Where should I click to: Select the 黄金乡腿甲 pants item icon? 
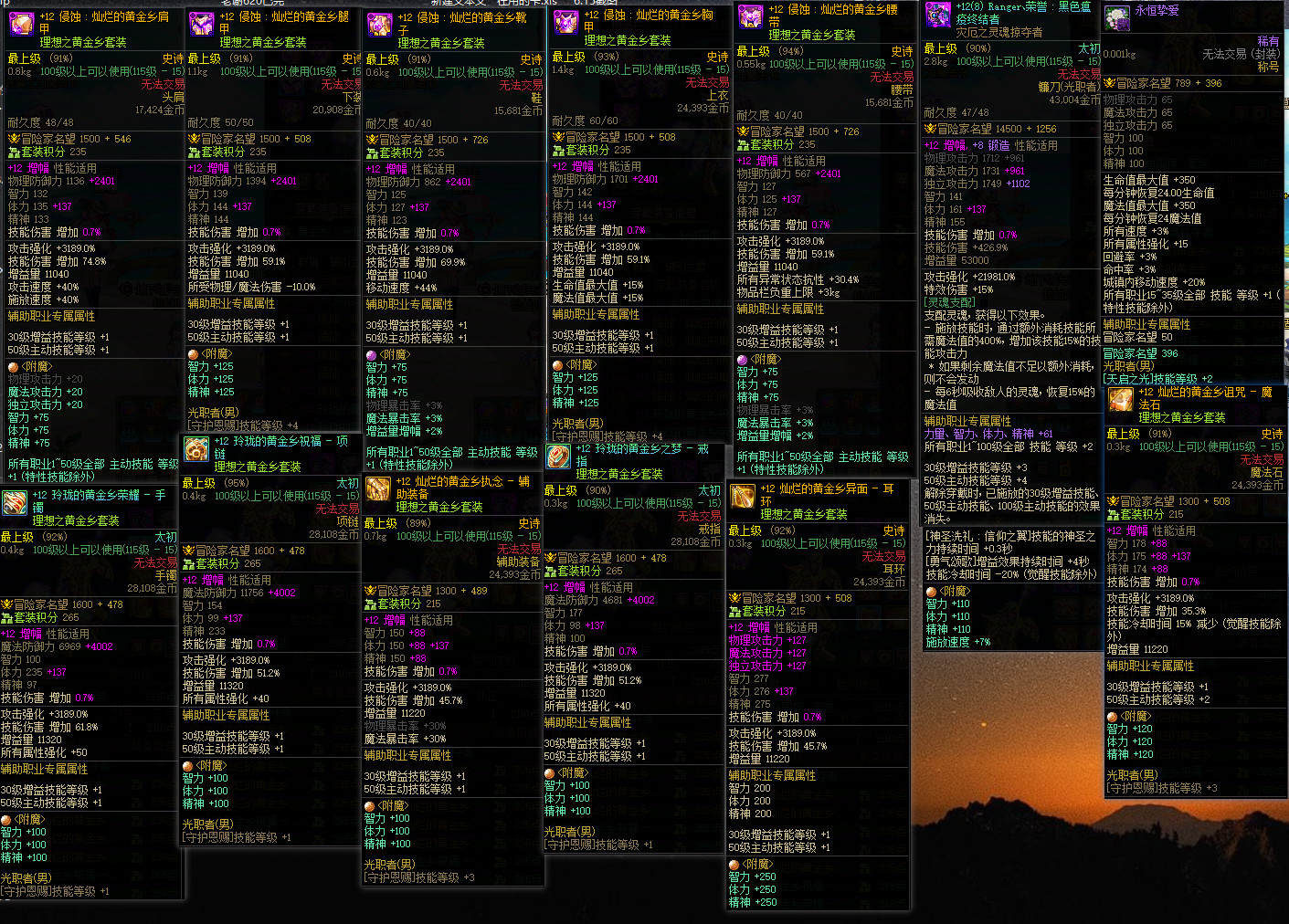(201, 24)
